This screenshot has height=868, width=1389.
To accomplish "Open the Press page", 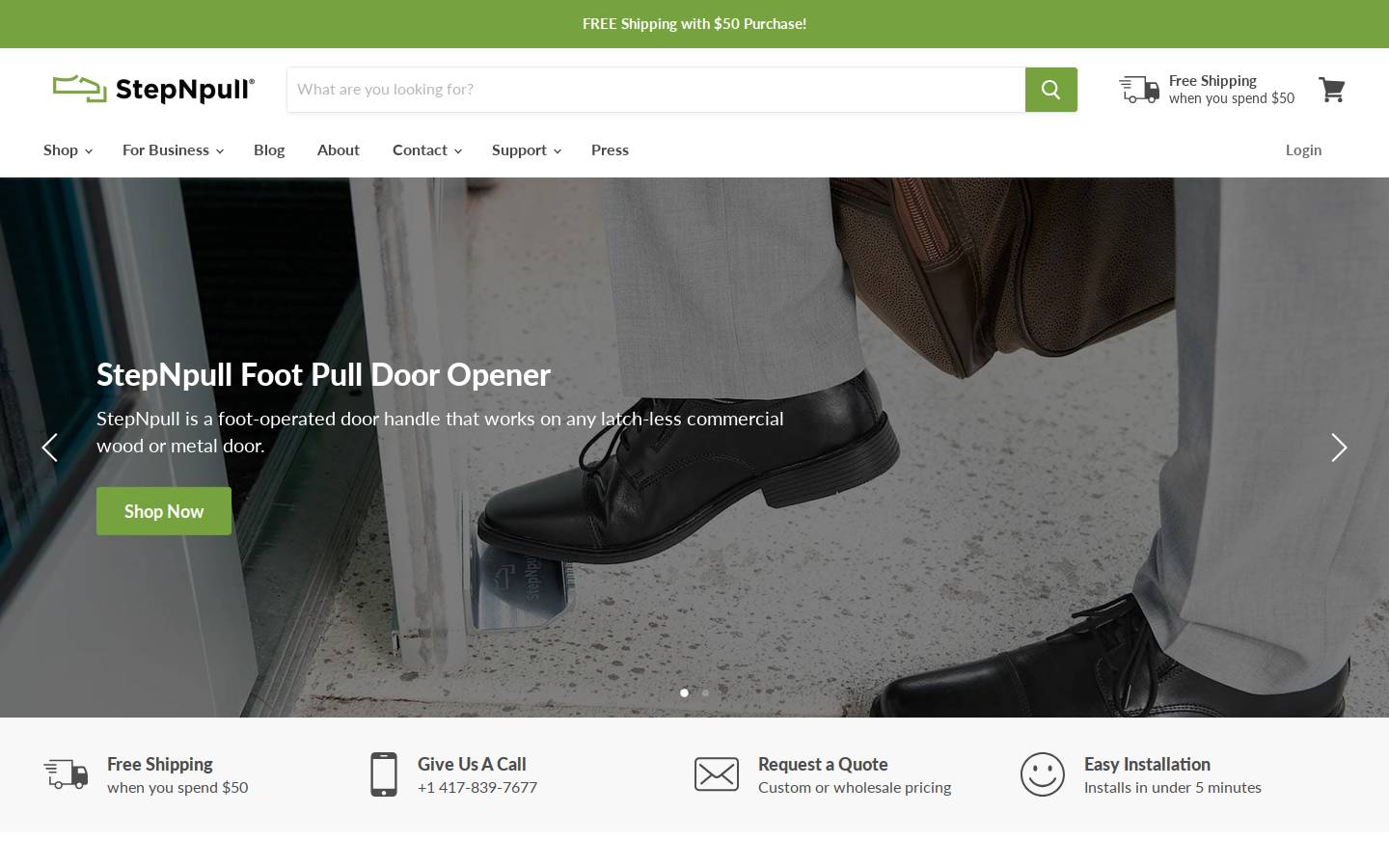I will [x=610, y=149].
